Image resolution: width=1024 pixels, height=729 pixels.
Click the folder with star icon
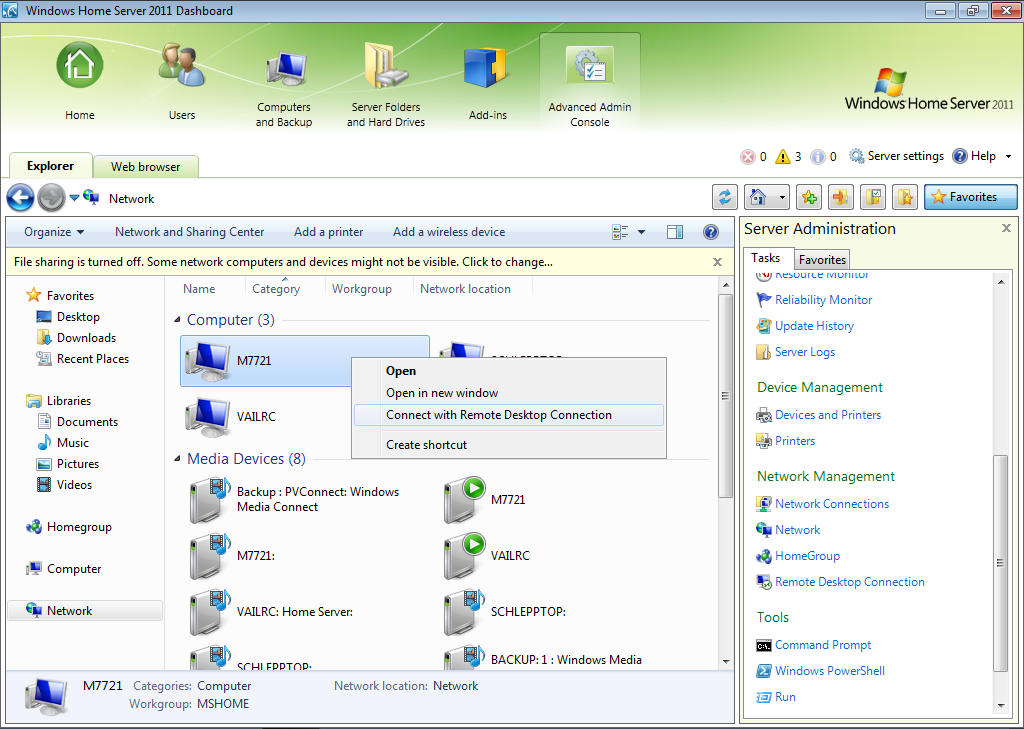pos(905,197)
